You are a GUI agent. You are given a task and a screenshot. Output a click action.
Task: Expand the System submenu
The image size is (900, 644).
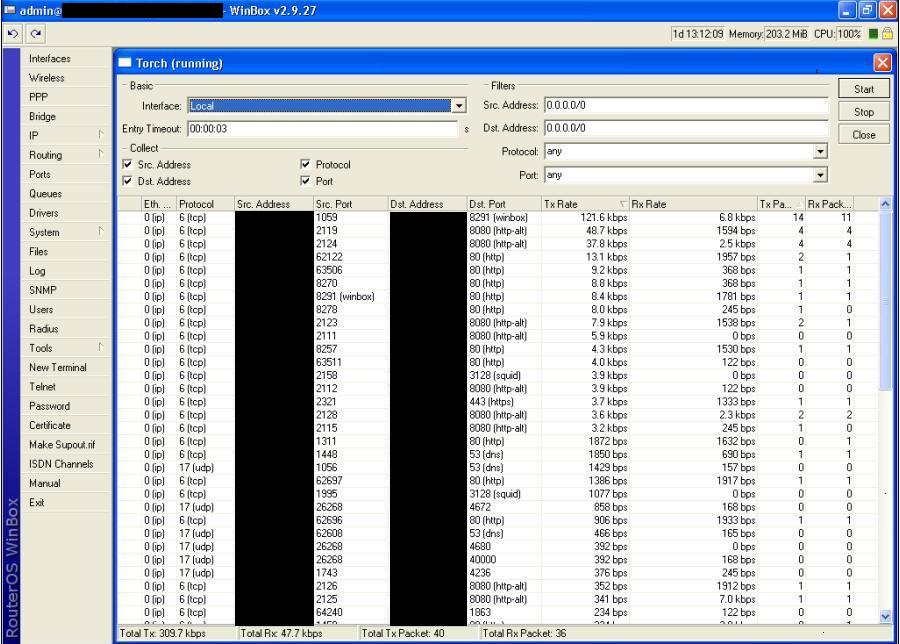pos(65,232)
